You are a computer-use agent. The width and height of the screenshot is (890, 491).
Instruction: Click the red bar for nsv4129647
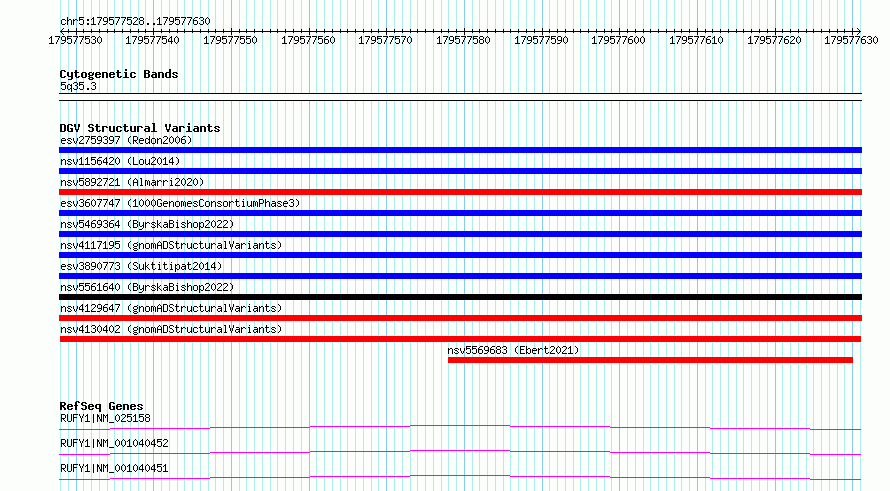pos(460,318)
